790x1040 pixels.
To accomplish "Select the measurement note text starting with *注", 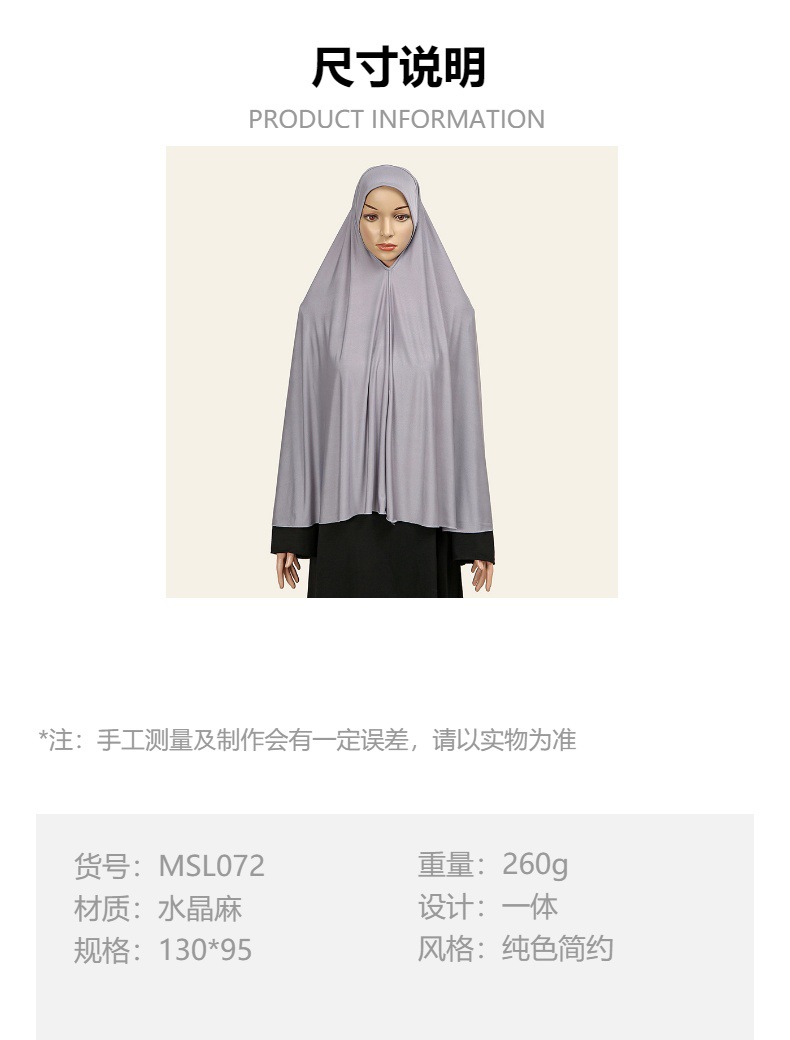I will tap(308, 740).
